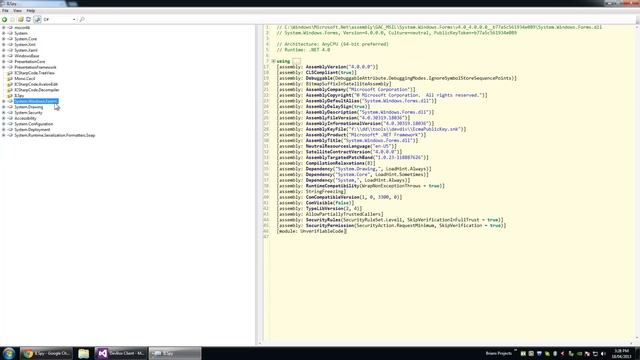Image resolution: width=640 pixels, height=360 pixels.
Task: Open Windows Explorer from the taskbar
Action: pos(84,353)
